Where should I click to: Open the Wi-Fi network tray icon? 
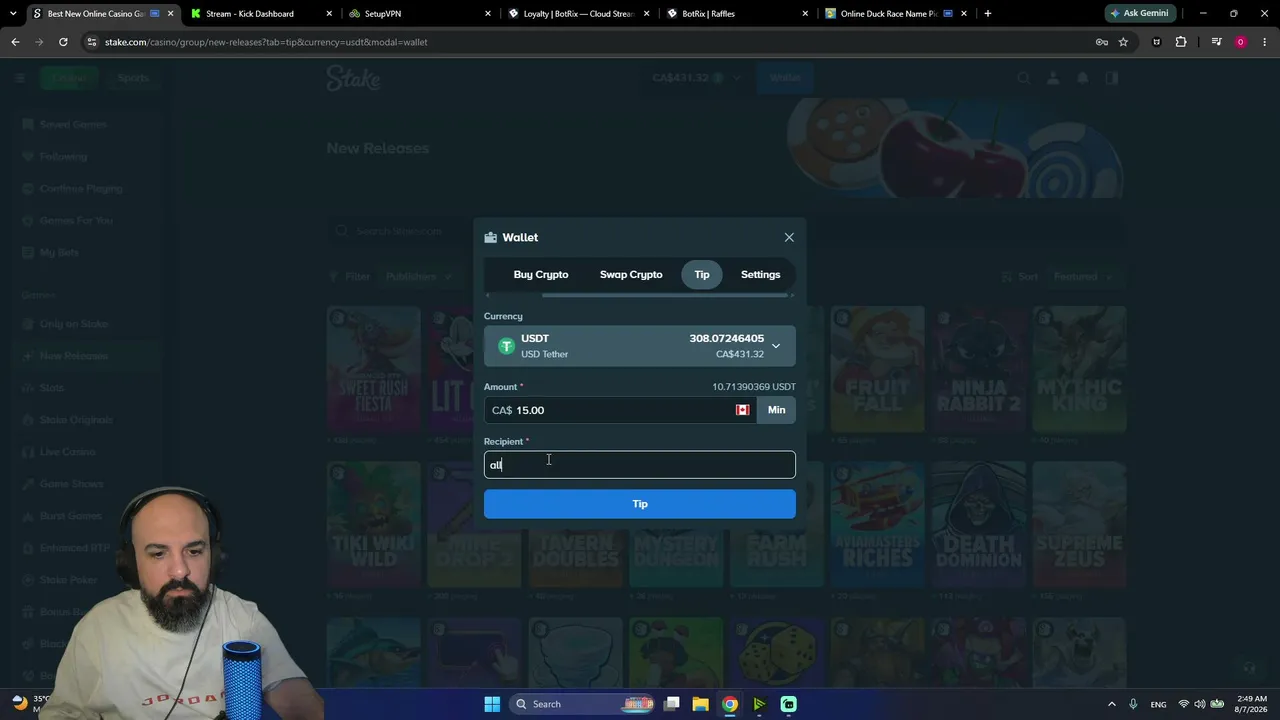pos(1184,704)
